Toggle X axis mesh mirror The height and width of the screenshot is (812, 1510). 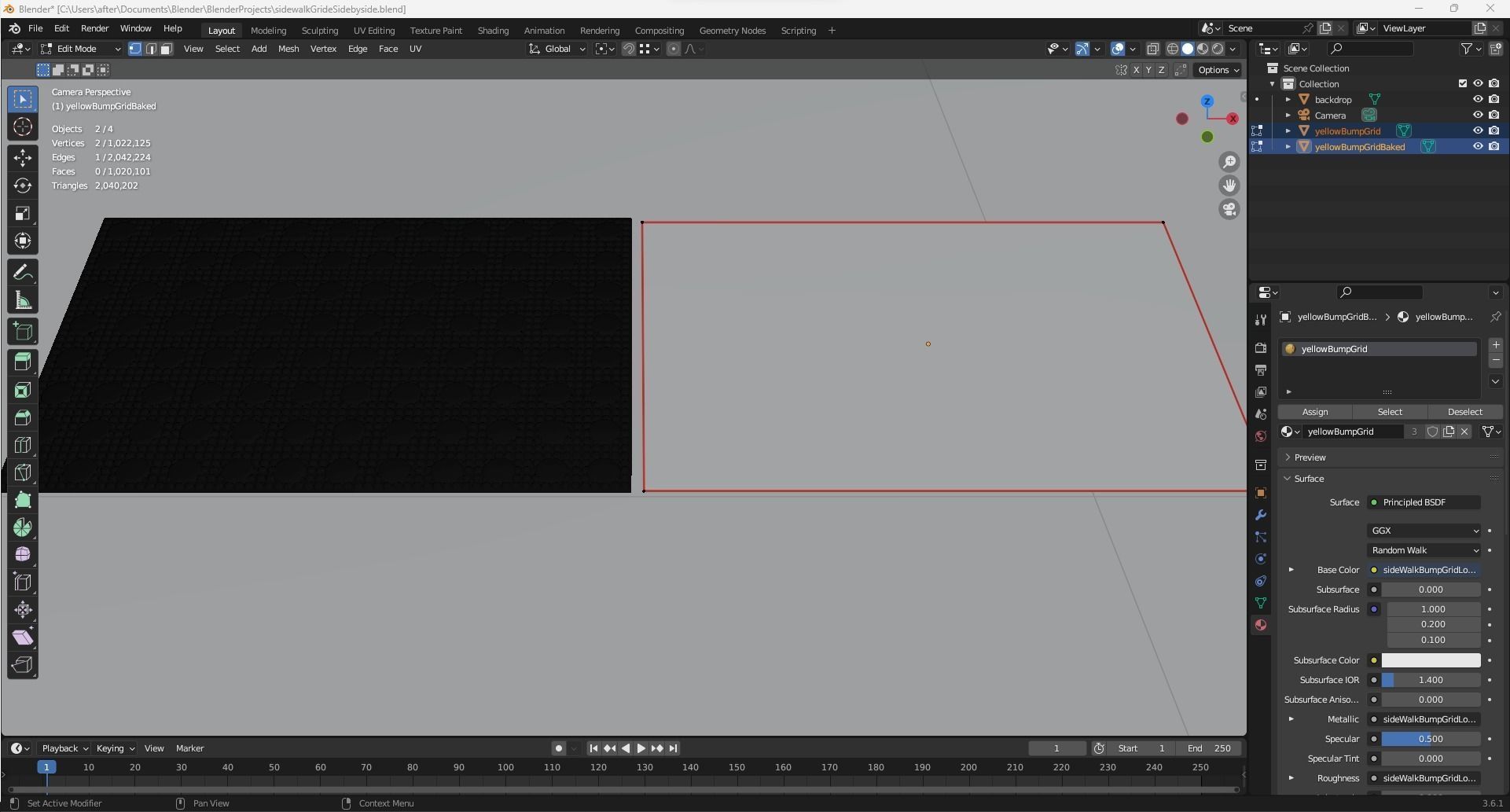pyautogui.click(x=1136, y=70)
